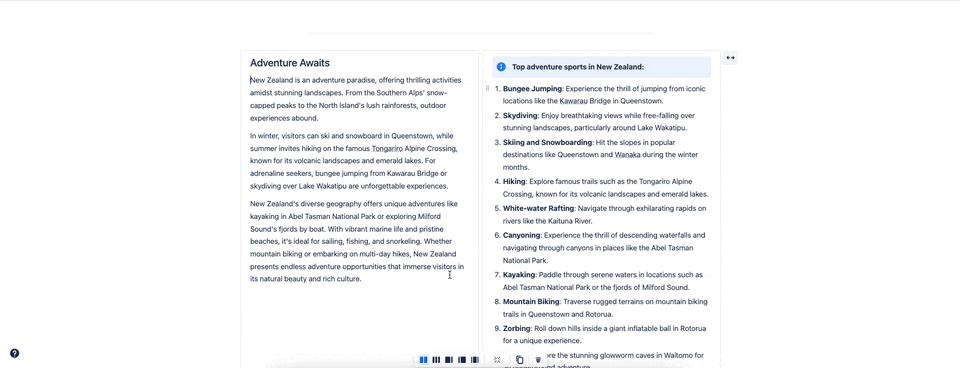The width and height of the screenshot is (960, 368).
Task: Choose the left sidebar layout icon
Action: (x=462, y=360)
